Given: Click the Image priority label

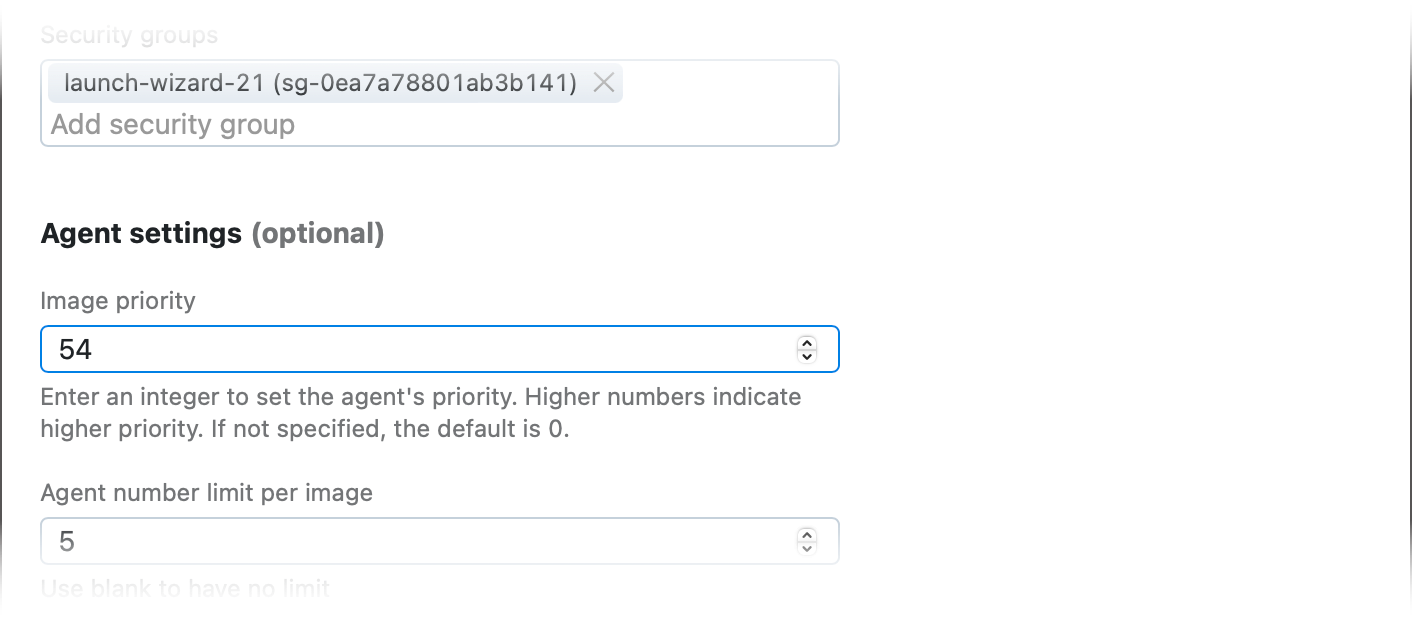Looking at the screenshot, I should 117,300.
